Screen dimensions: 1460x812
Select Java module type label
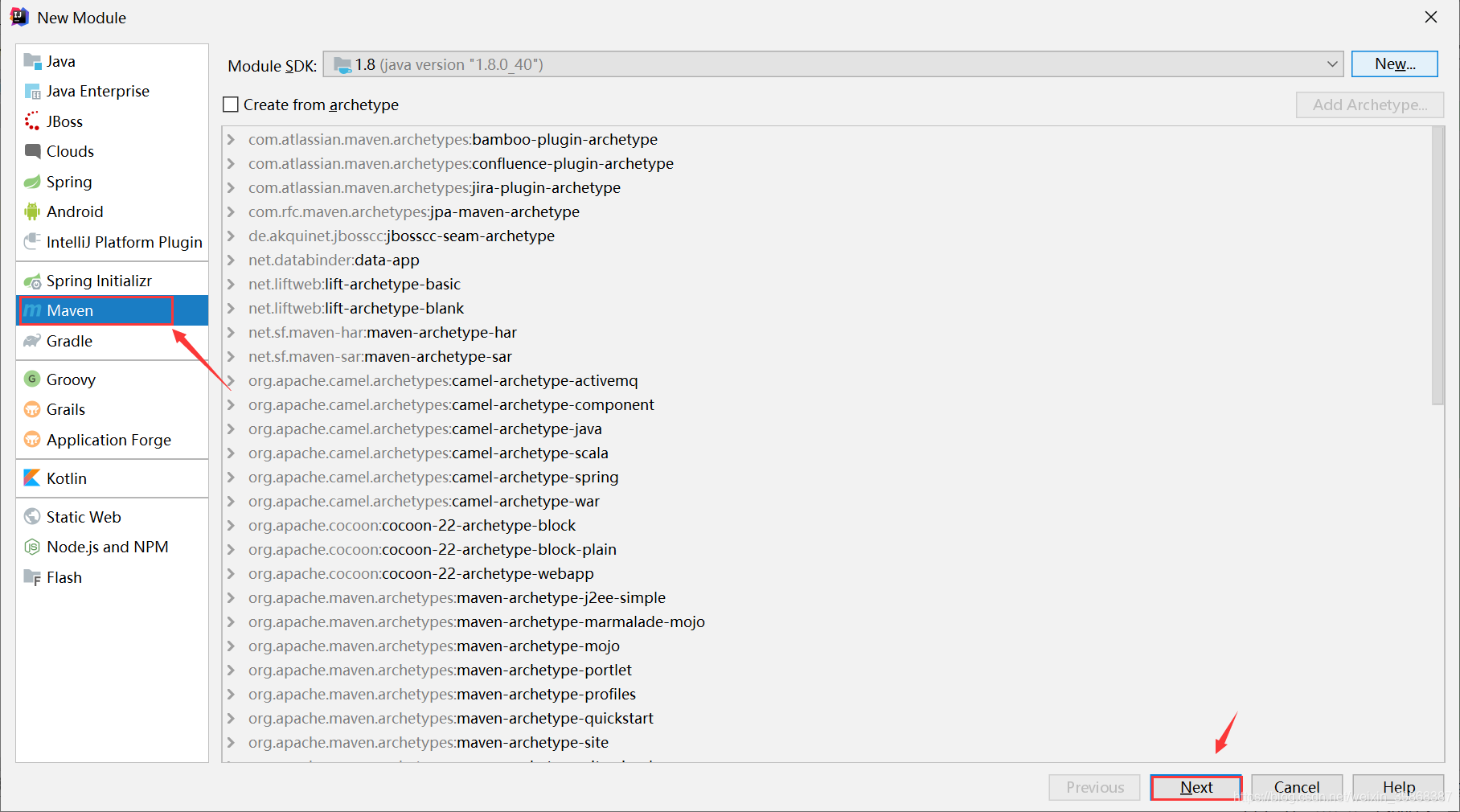(x=61, y=61)
